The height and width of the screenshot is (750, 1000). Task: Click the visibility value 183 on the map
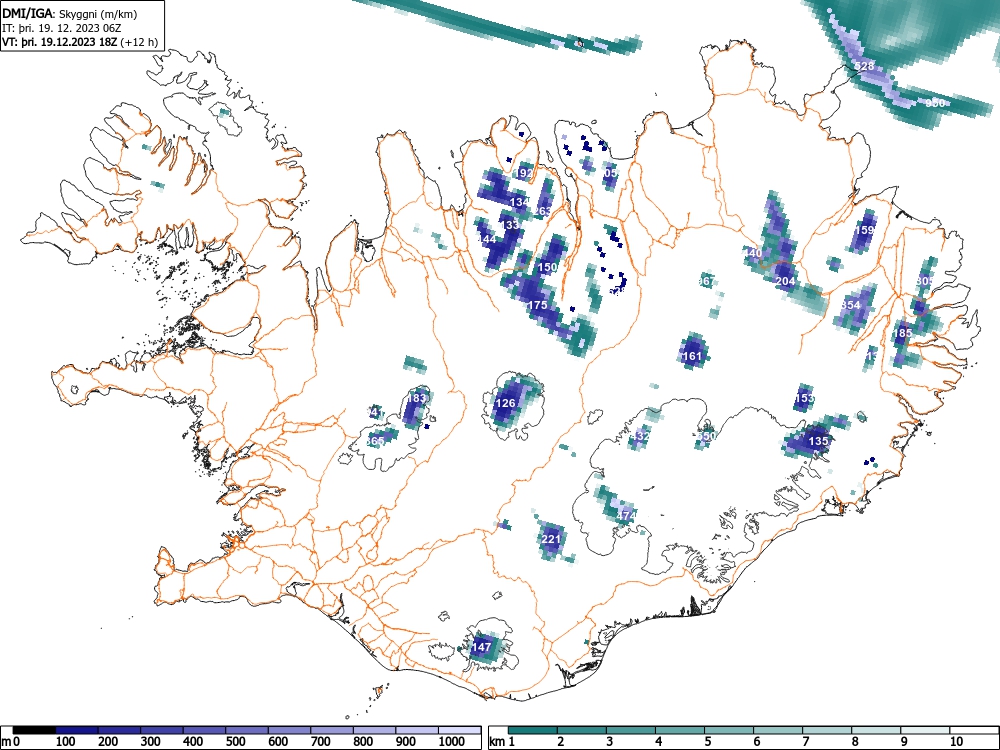coord(416,398)
